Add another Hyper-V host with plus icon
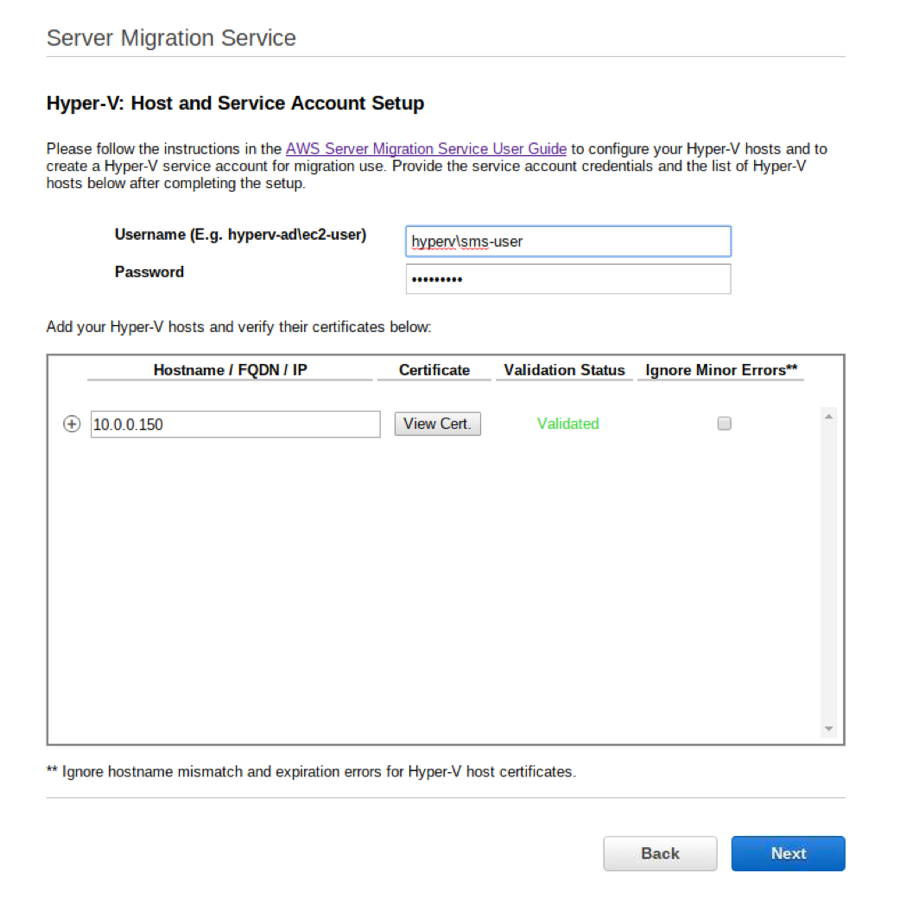The width and height of the screenshot is (899, 910). pyautogui.click(x=71, y=424)
